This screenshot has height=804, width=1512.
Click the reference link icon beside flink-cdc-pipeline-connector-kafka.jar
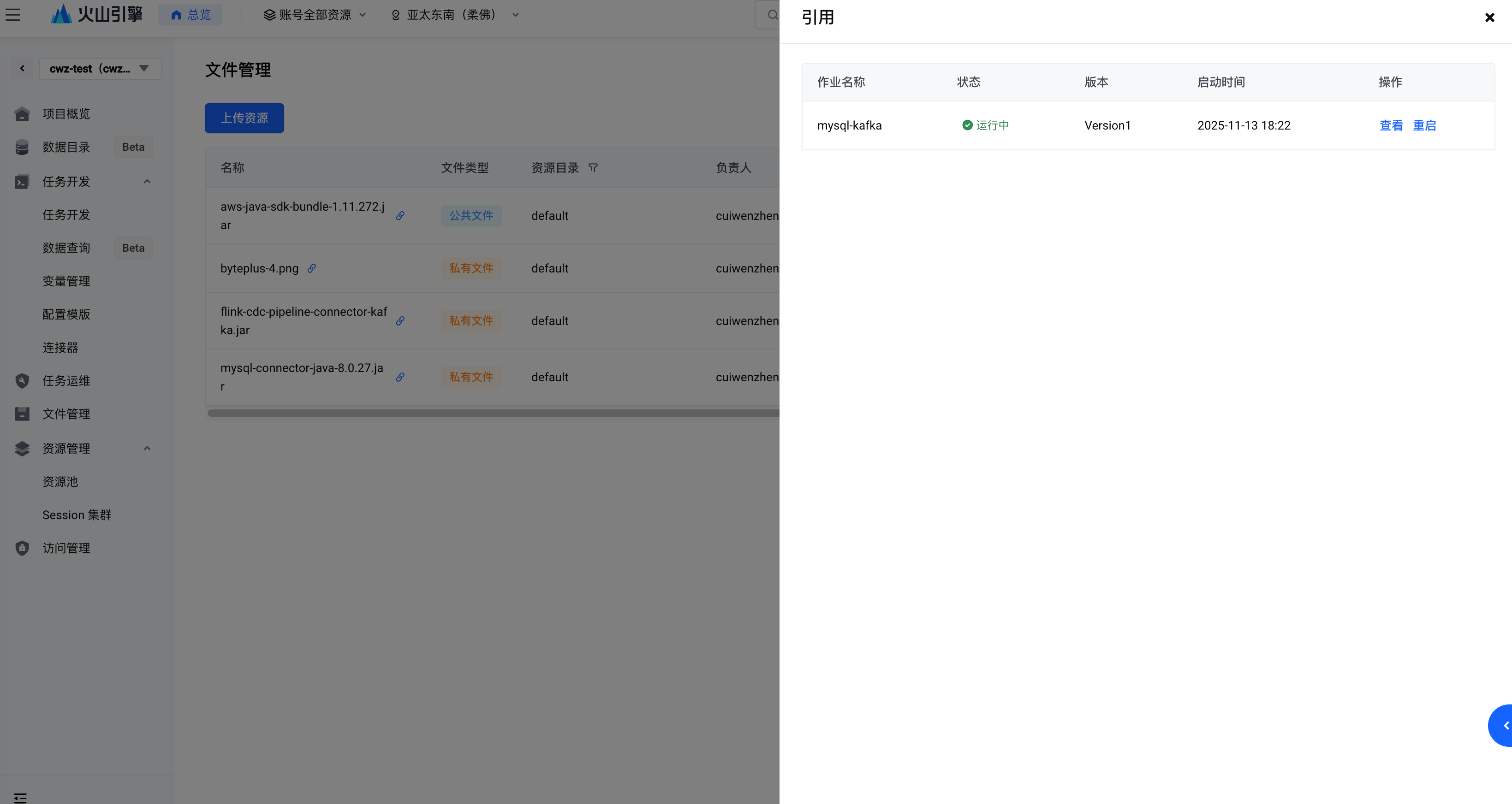pyautogui.click(x=400, y=321)
